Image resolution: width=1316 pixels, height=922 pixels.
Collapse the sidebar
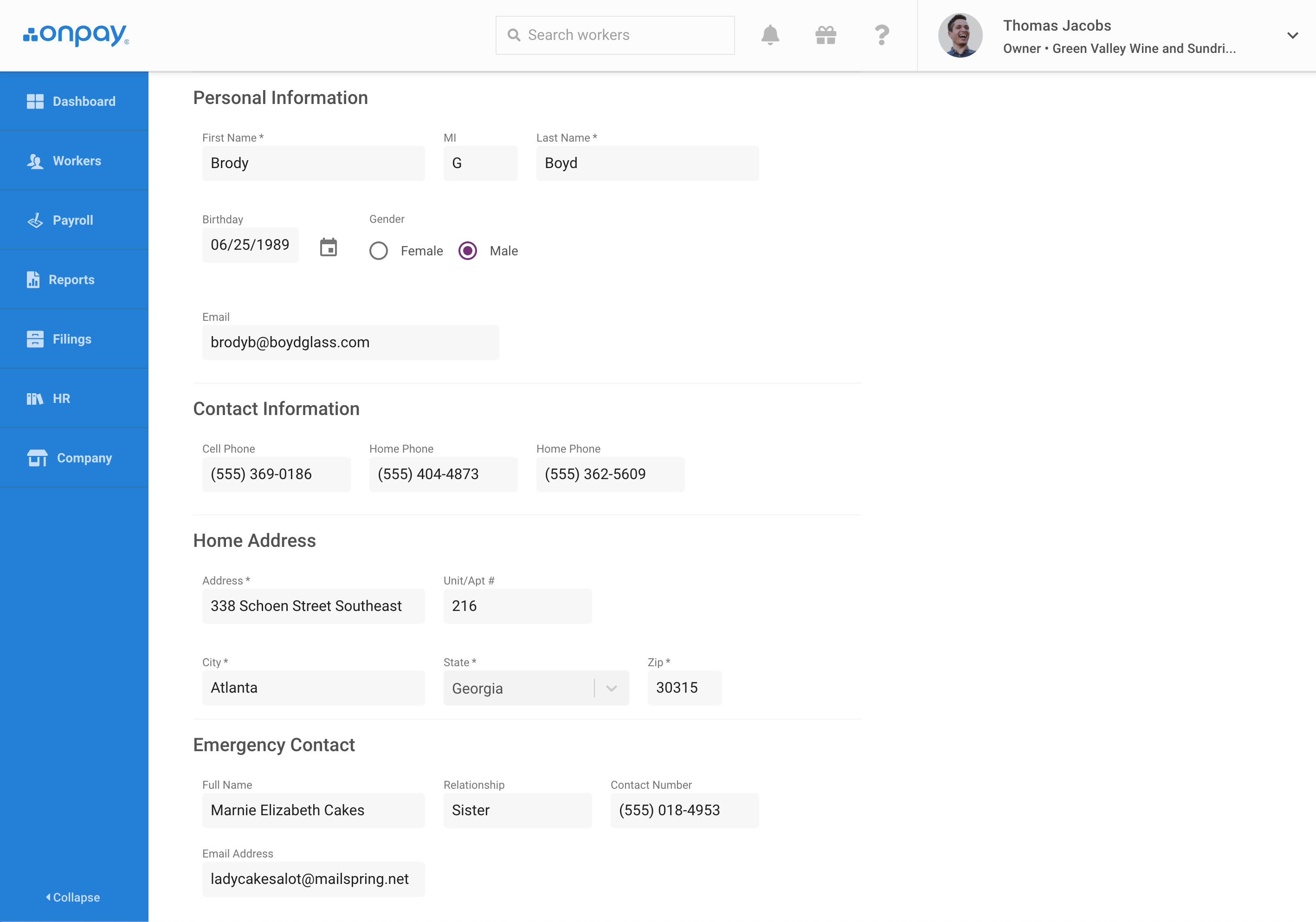pyautogui.click(x=73, y=897)
